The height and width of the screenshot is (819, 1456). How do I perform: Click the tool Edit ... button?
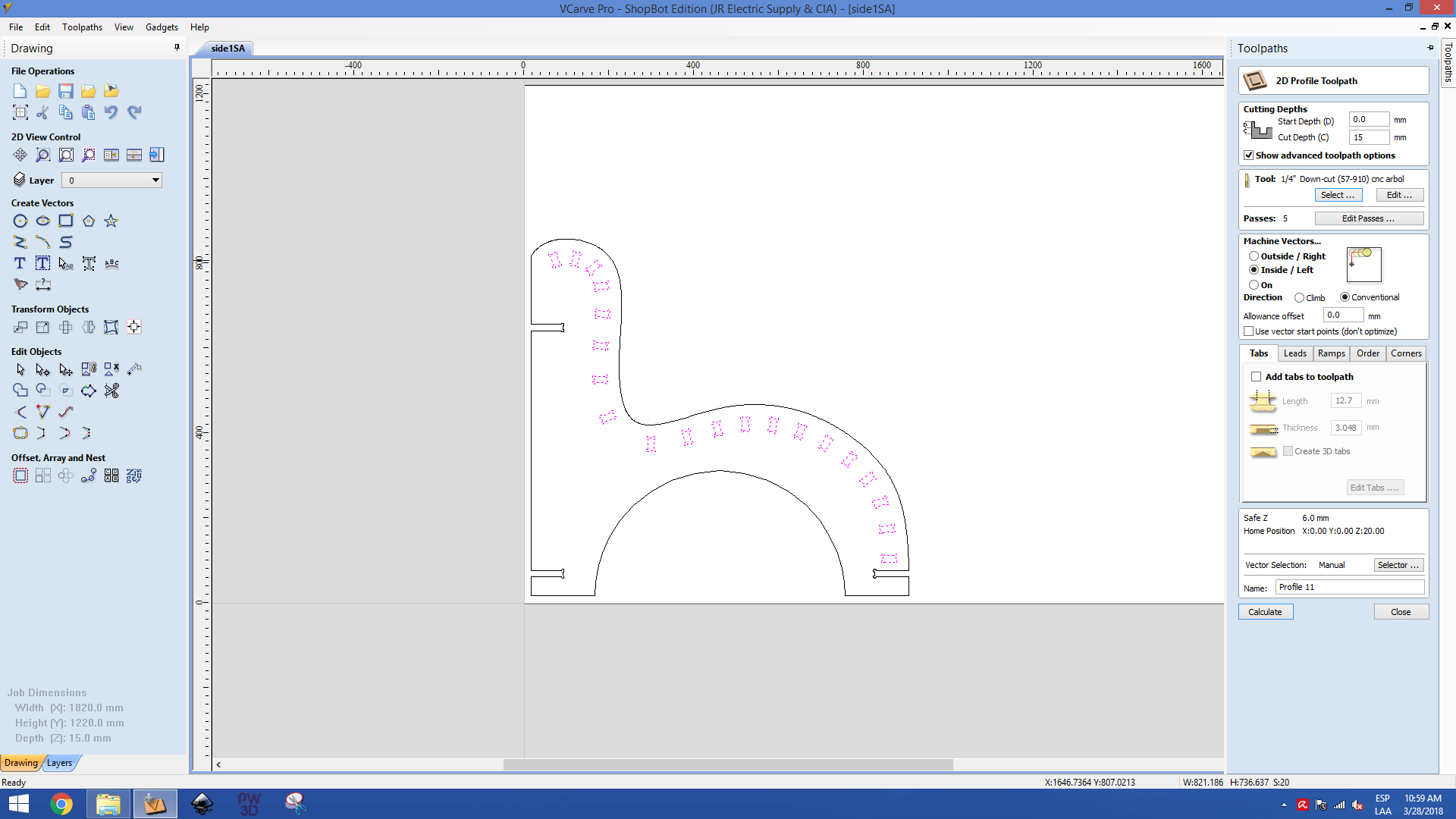[1399, 196]
